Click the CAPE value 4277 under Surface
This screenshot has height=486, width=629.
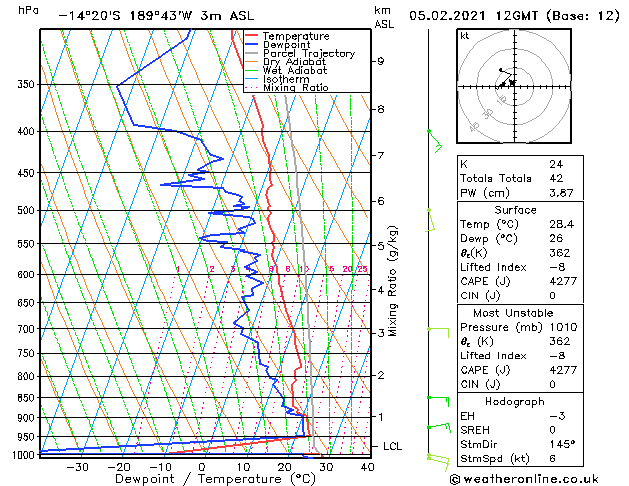[x=563, y=281]
